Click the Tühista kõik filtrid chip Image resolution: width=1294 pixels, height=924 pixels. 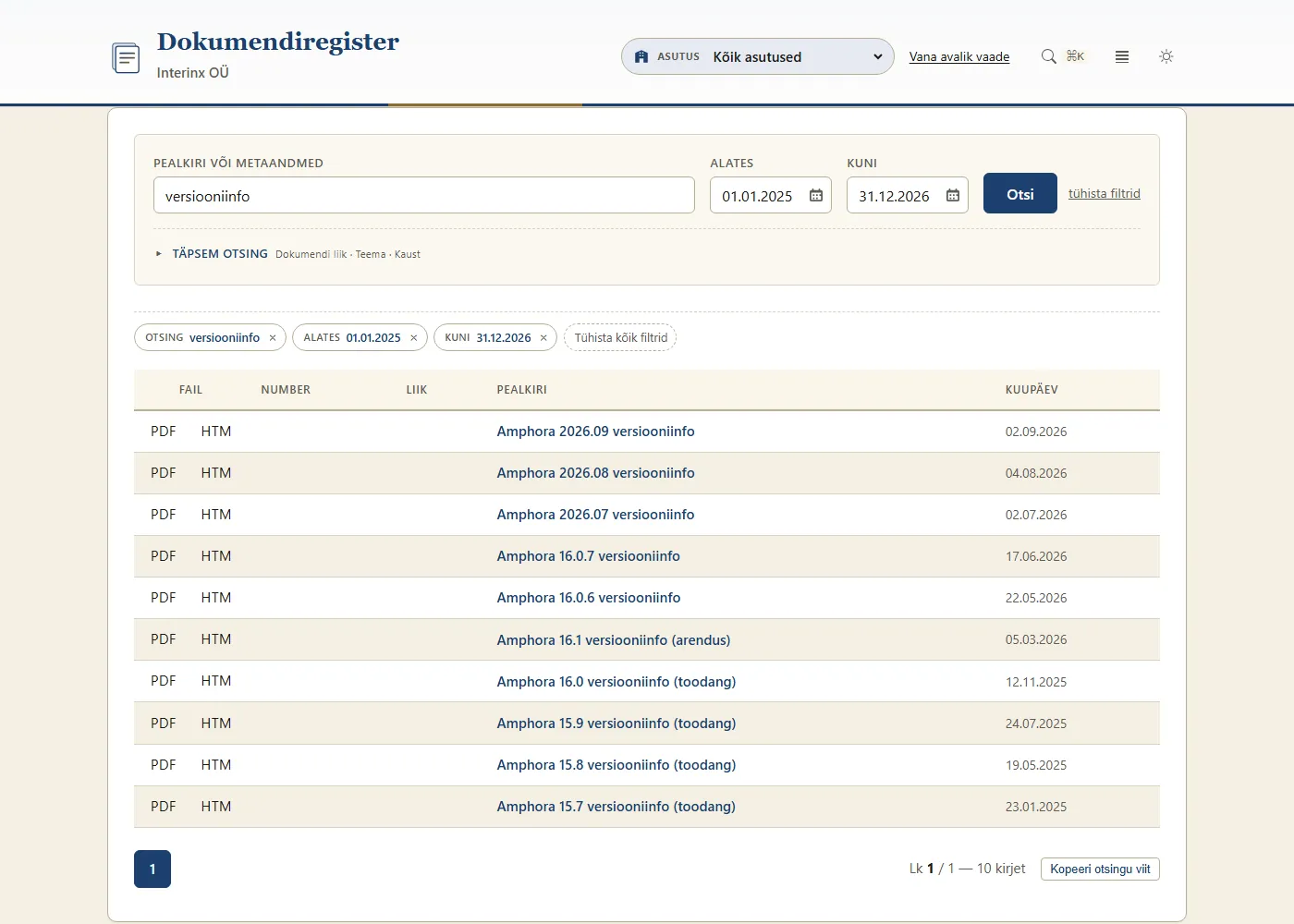(x=620, y=337)
